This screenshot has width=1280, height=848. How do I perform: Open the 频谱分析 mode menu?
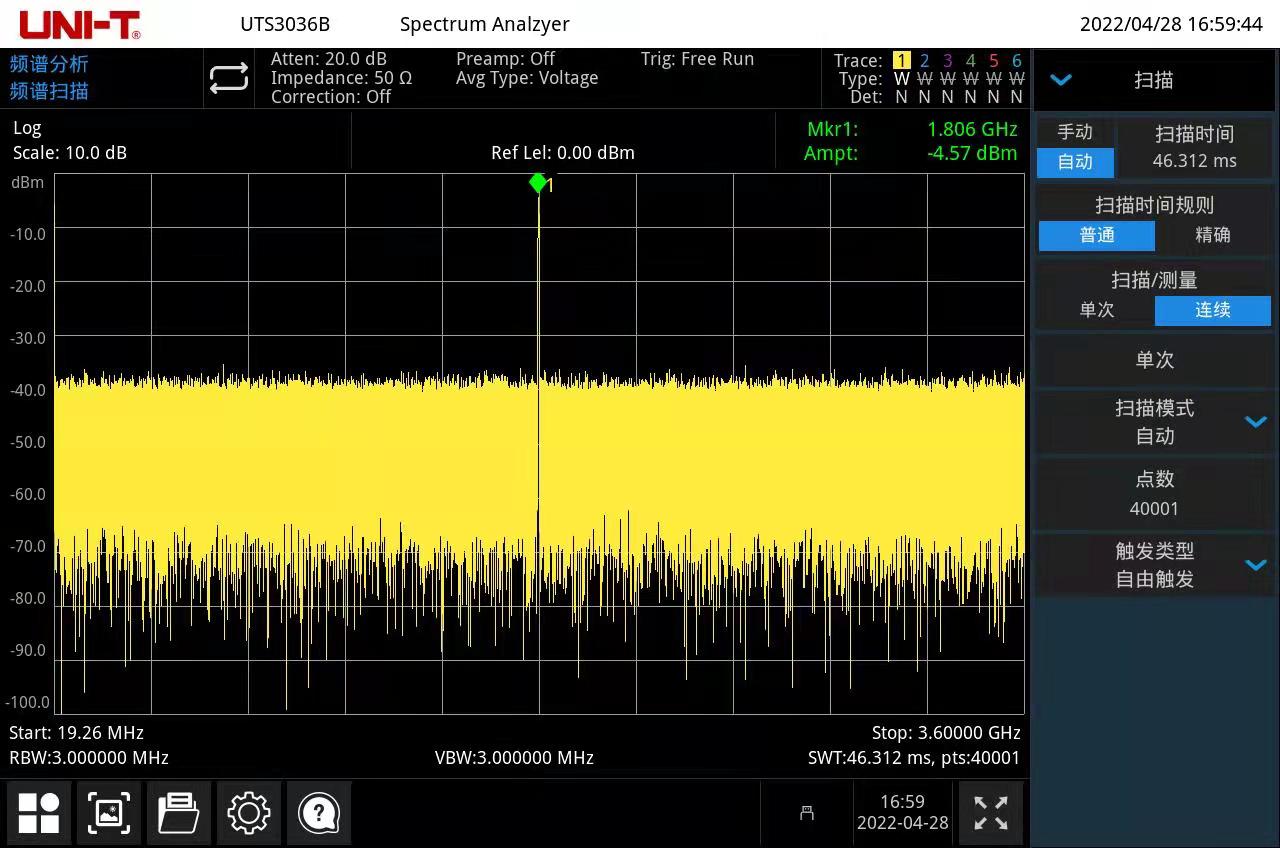(x=50, y=64)
